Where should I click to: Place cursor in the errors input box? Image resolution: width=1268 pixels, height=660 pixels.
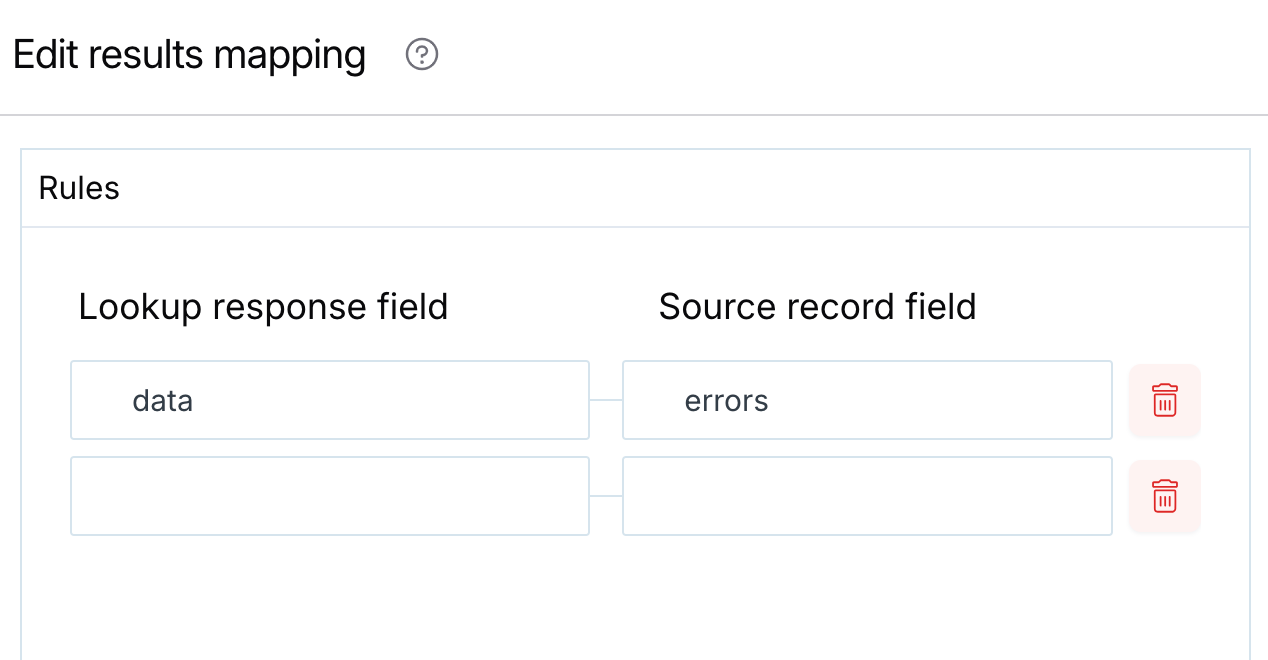[726, 400]
